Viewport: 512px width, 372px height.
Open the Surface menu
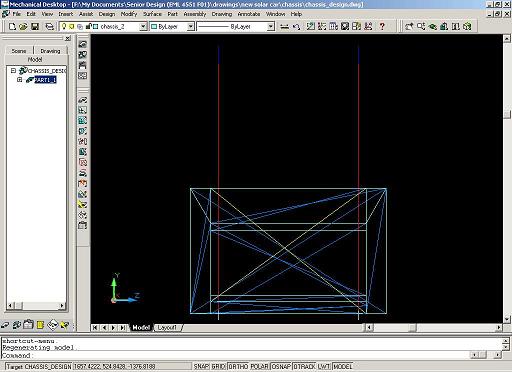coord(152,14)
